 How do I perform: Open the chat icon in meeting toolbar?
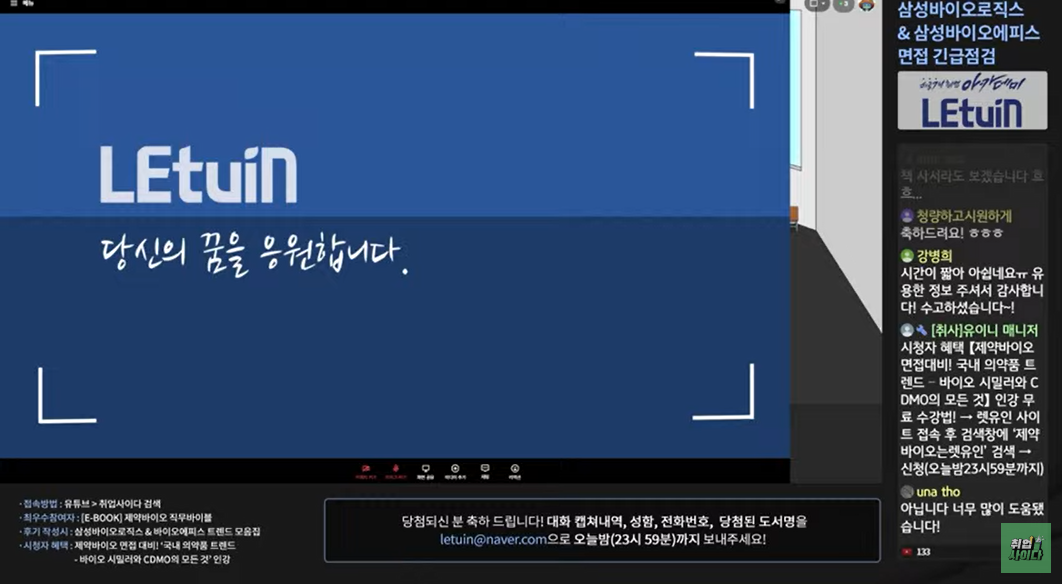485,469
